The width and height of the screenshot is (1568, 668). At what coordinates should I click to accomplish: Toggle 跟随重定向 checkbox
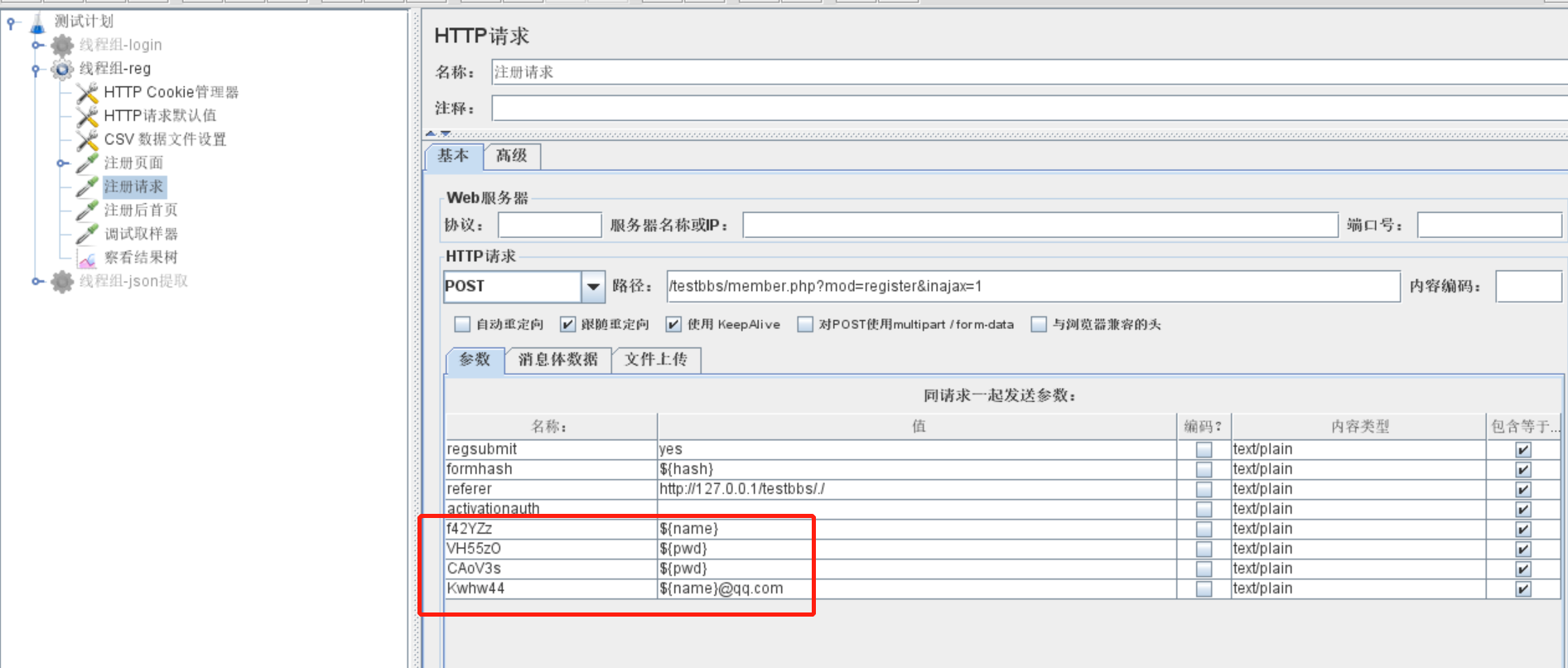(567, 324)
